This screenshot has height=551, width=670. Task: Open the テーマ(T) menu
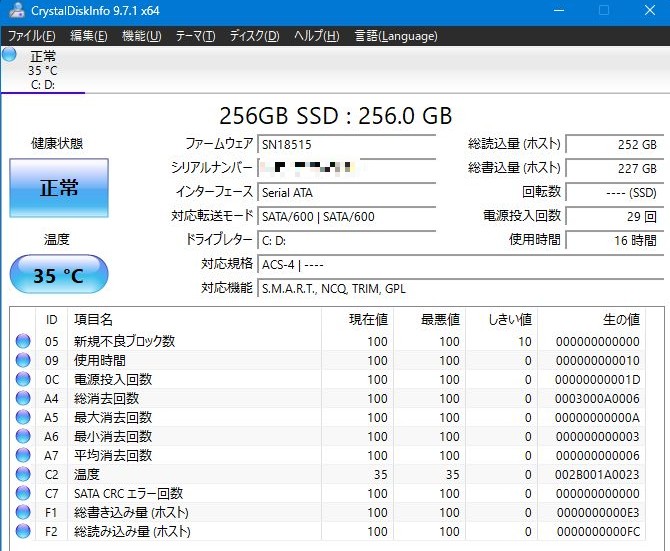click(196, 36)
